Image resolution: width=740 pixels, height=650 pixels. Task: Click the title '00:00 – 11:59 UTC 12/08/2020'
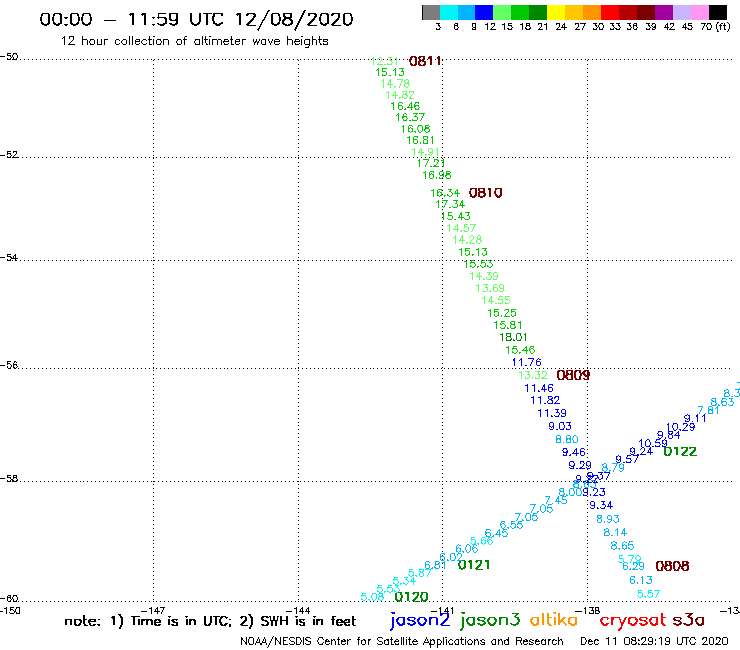pyautogui.click(x=196, y=19)
